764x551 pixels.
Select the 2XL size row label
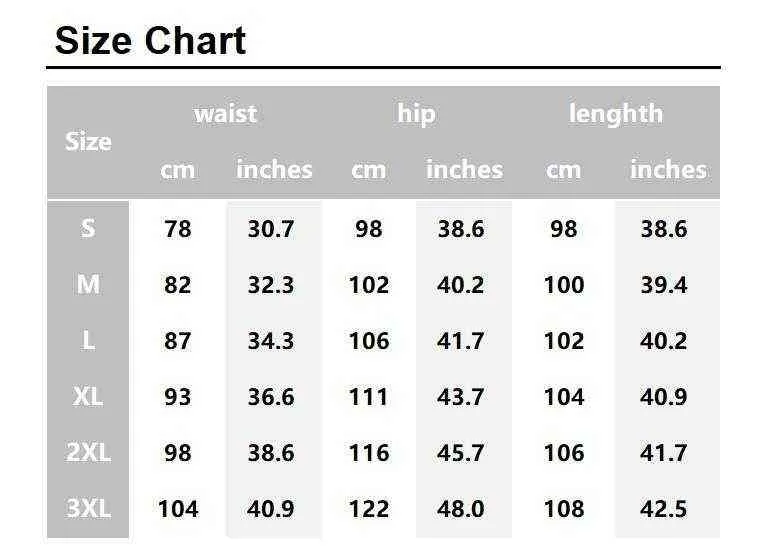click(x=88, y=452)
